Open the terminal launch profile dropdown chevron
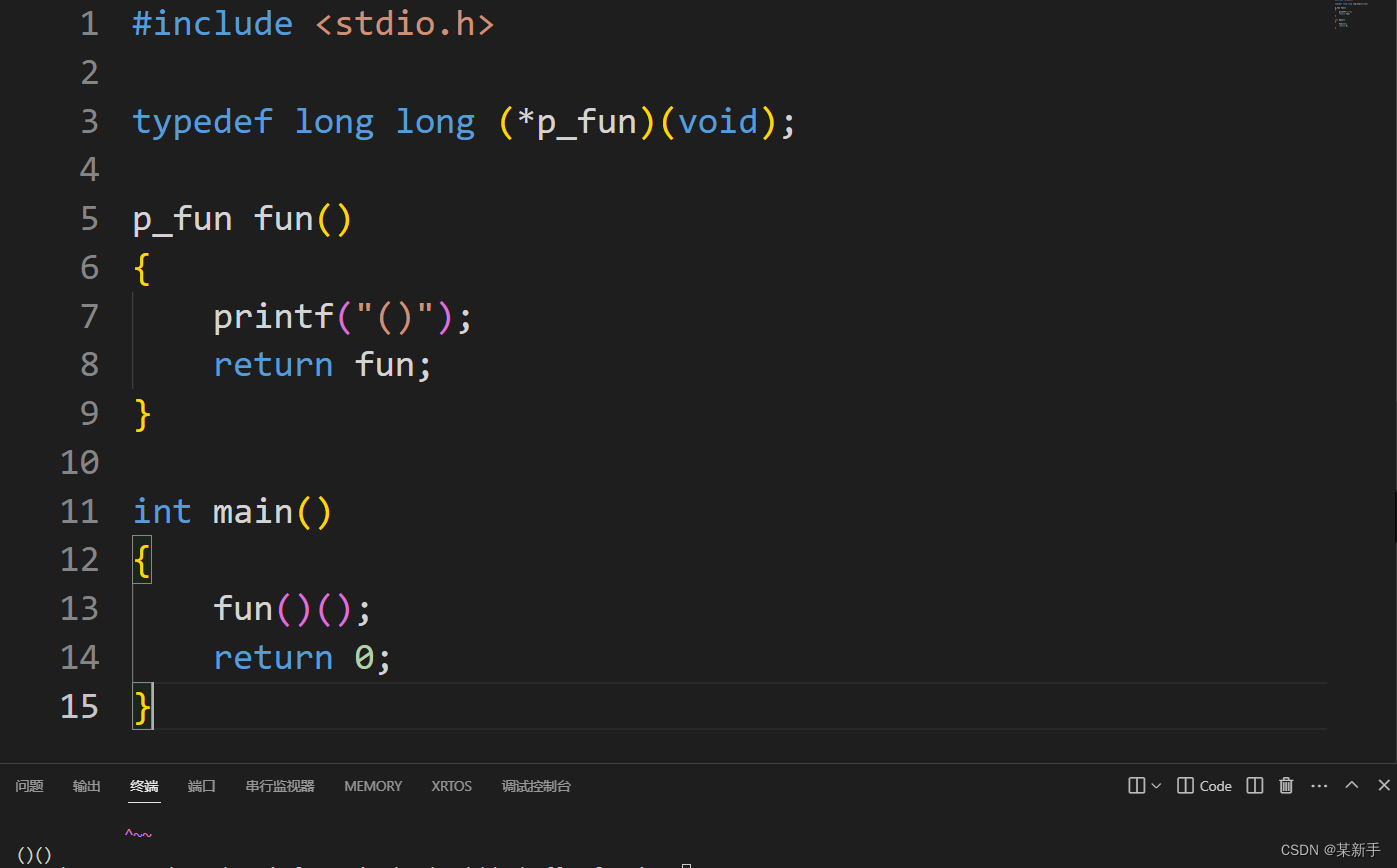Viewport: 1397px width, 868px height. (1157, 786)
